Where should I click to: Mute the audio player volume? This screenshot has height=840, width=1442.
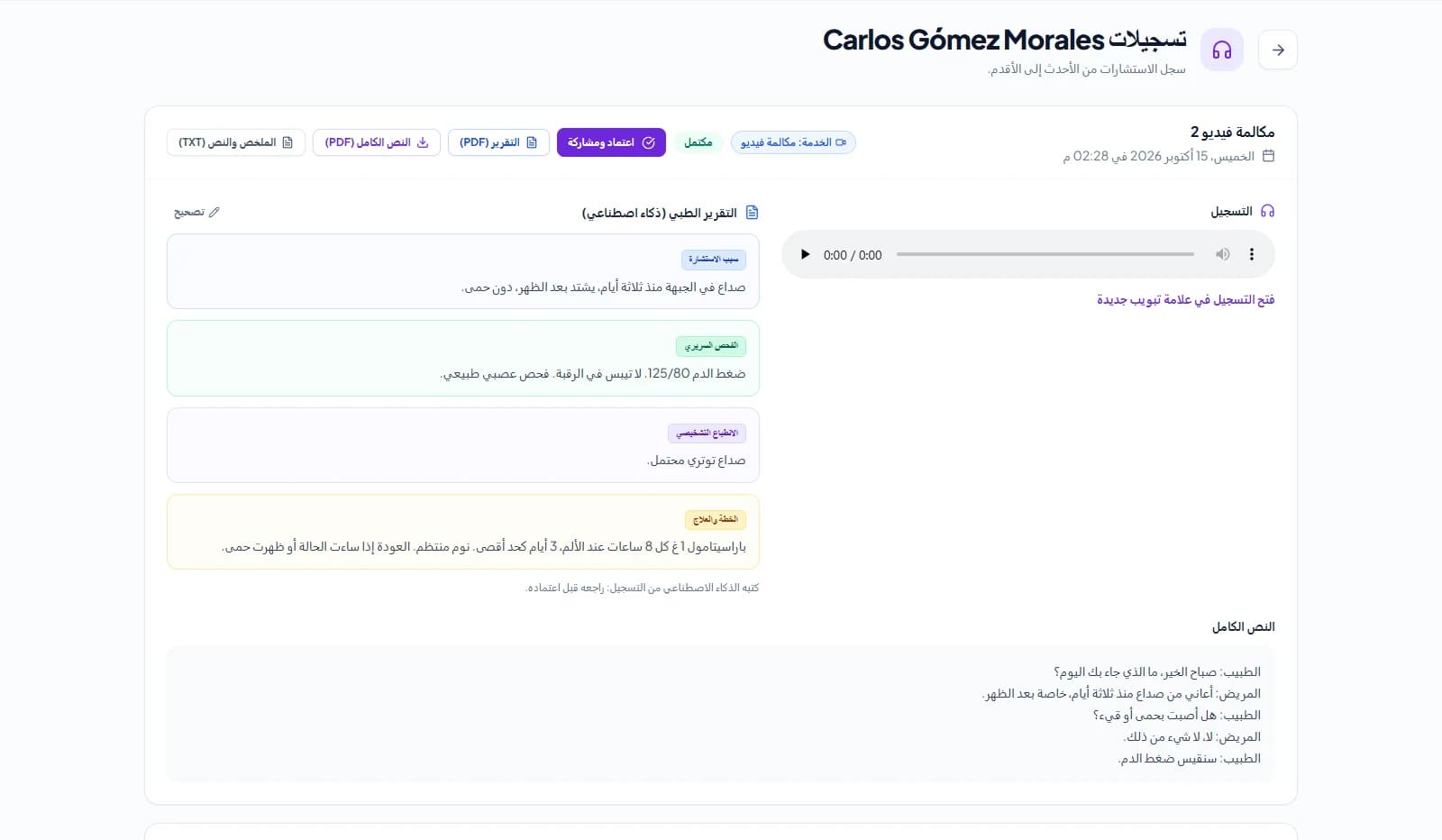pyautogui.click(x=1222, y=255)
